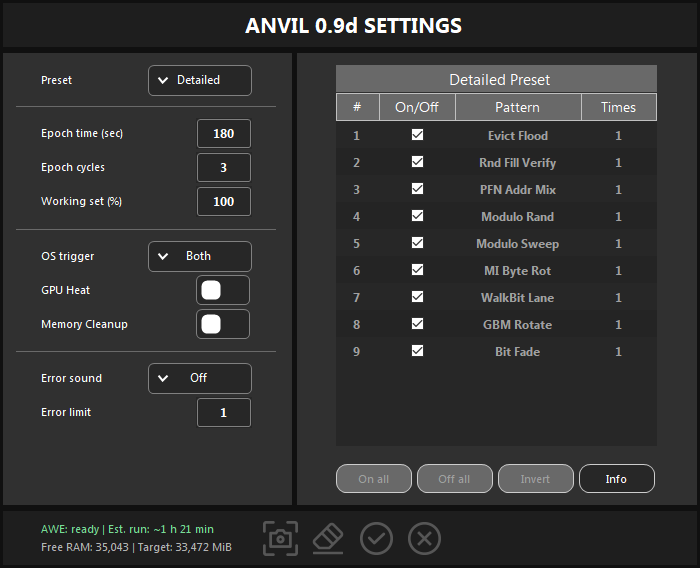700x568 pixels.
Task: Toggle the MI Byte Rot checkbox
Action: [x=417, y=270]
